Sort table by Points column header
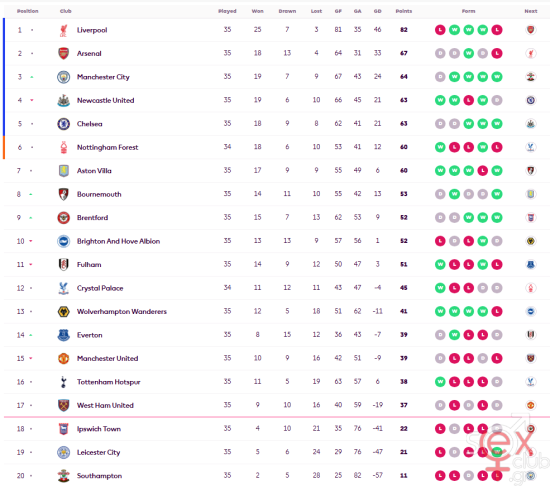550x486 pixels. [404, 11]
